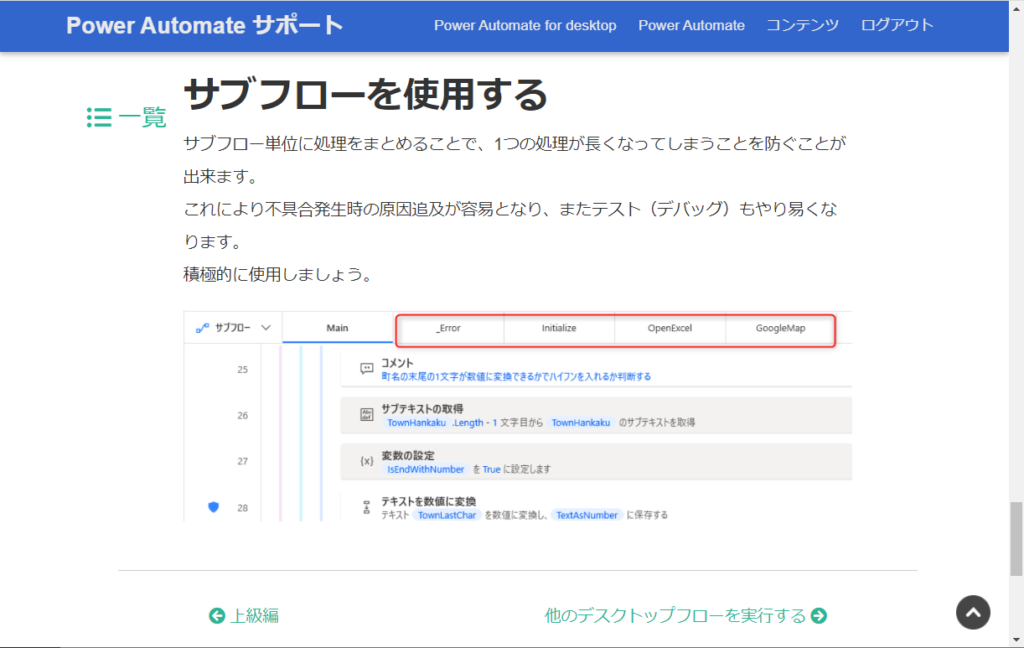Select the テキストを数値に変換 action title
The width and height of the screenshot is (1024, 648).
pyautogui.click(x=428, y=502)
